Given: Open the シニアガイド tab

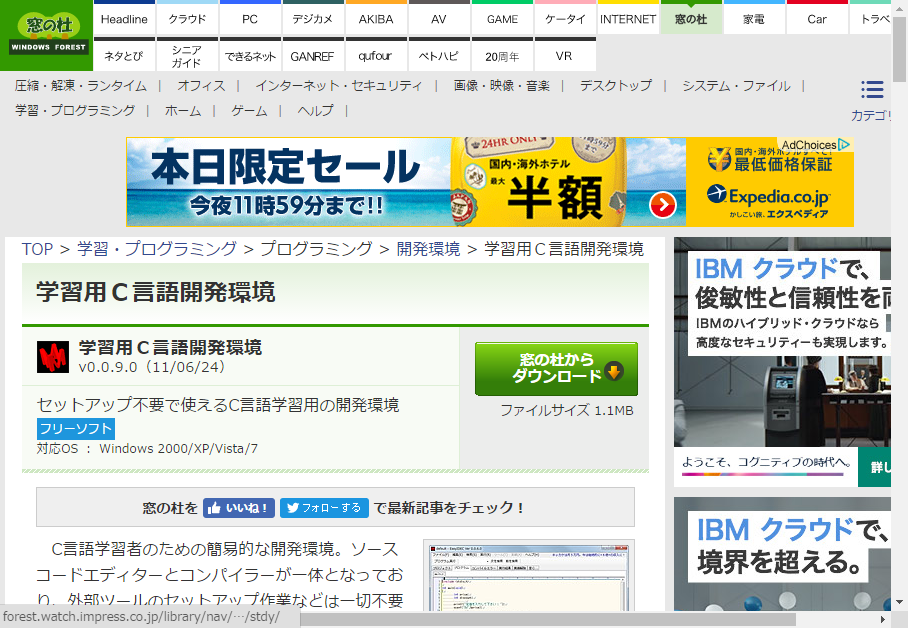Looking at the screenshot, I should tap(187, 56).
